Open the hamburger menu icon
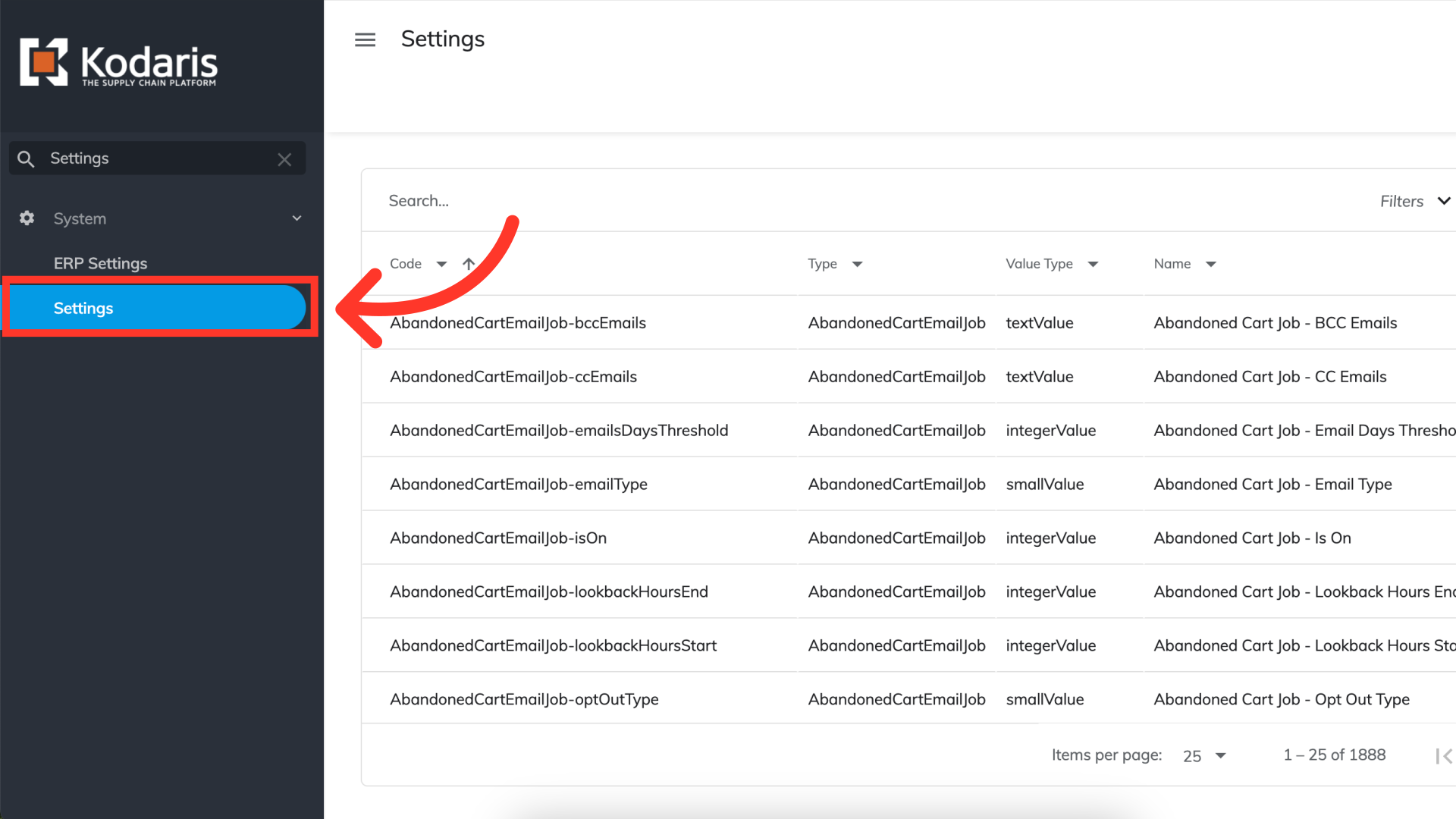The image size is (1456, 819). [x=365, y=39]
